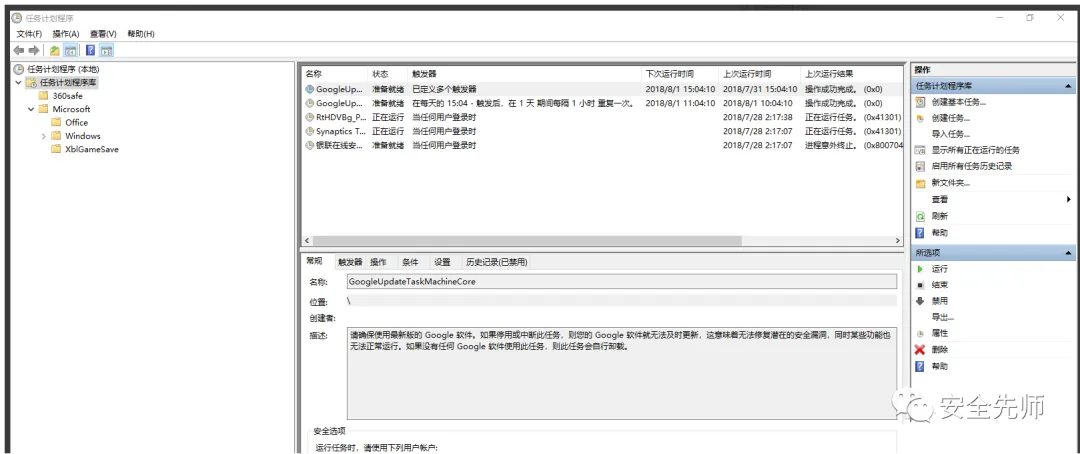The width and height of the screenshot is (1080, 454).
Task: Click the Forward arrow toolbar icon
Action: [34, 50]
